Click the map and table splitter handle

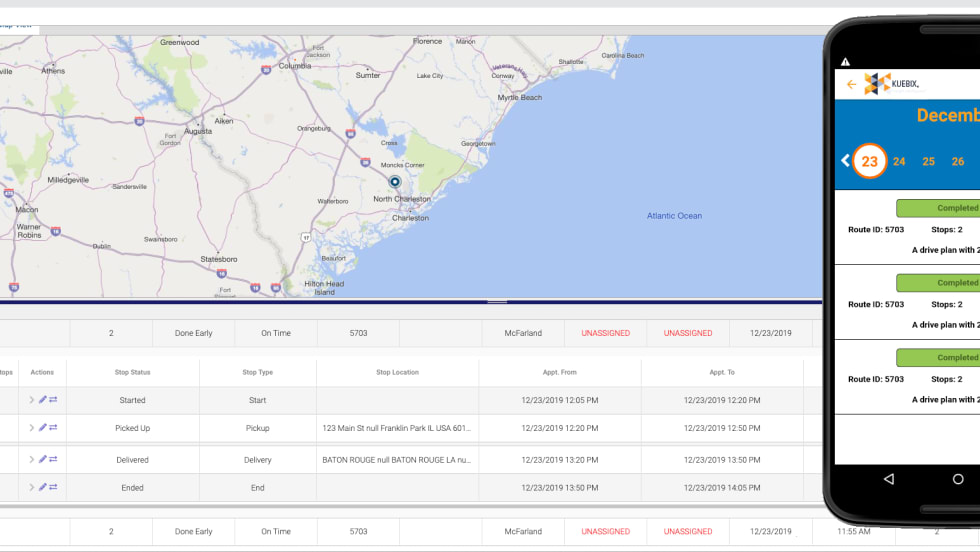[x=497, y=301]
